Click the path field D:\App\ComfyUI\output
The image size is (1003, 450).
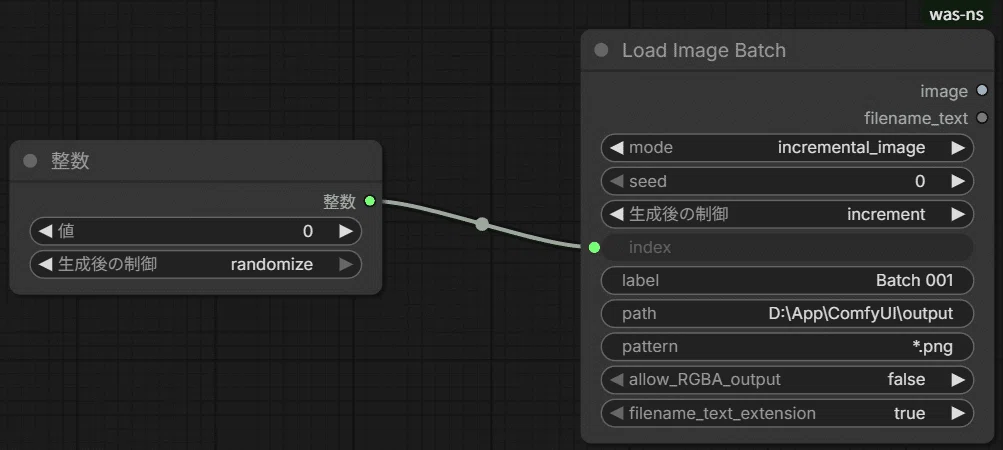tap(787, 313)
